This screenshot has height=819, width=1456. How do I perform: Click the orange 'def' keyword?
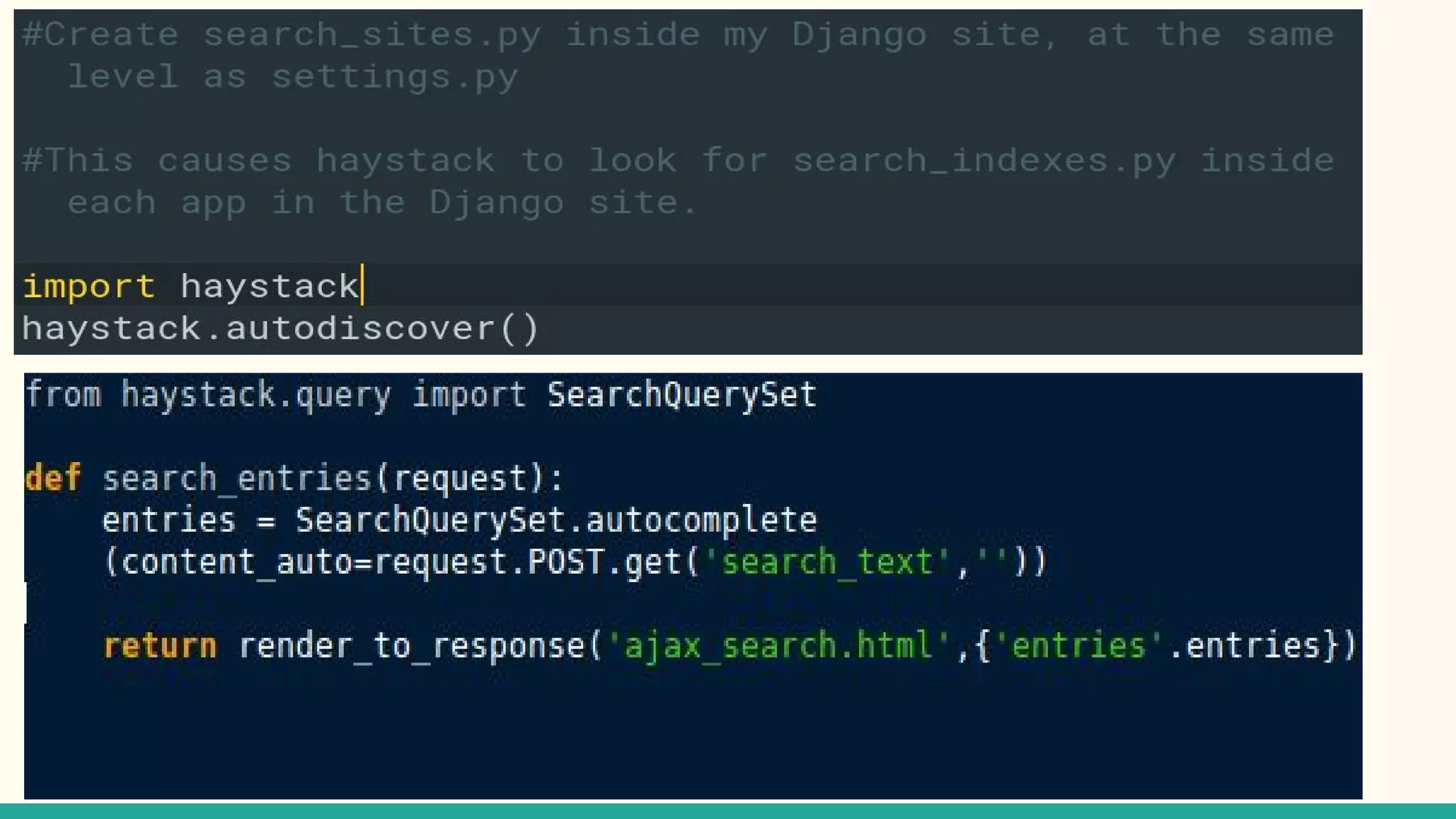click(x=53, y=478)
